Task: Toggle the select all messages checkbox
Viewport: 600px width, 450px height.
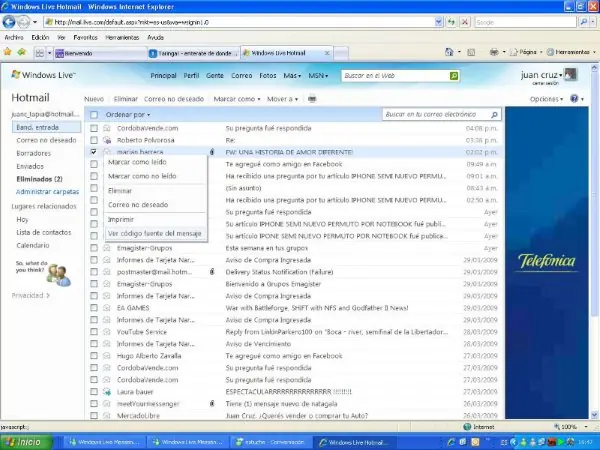Action: coord(94,114)
